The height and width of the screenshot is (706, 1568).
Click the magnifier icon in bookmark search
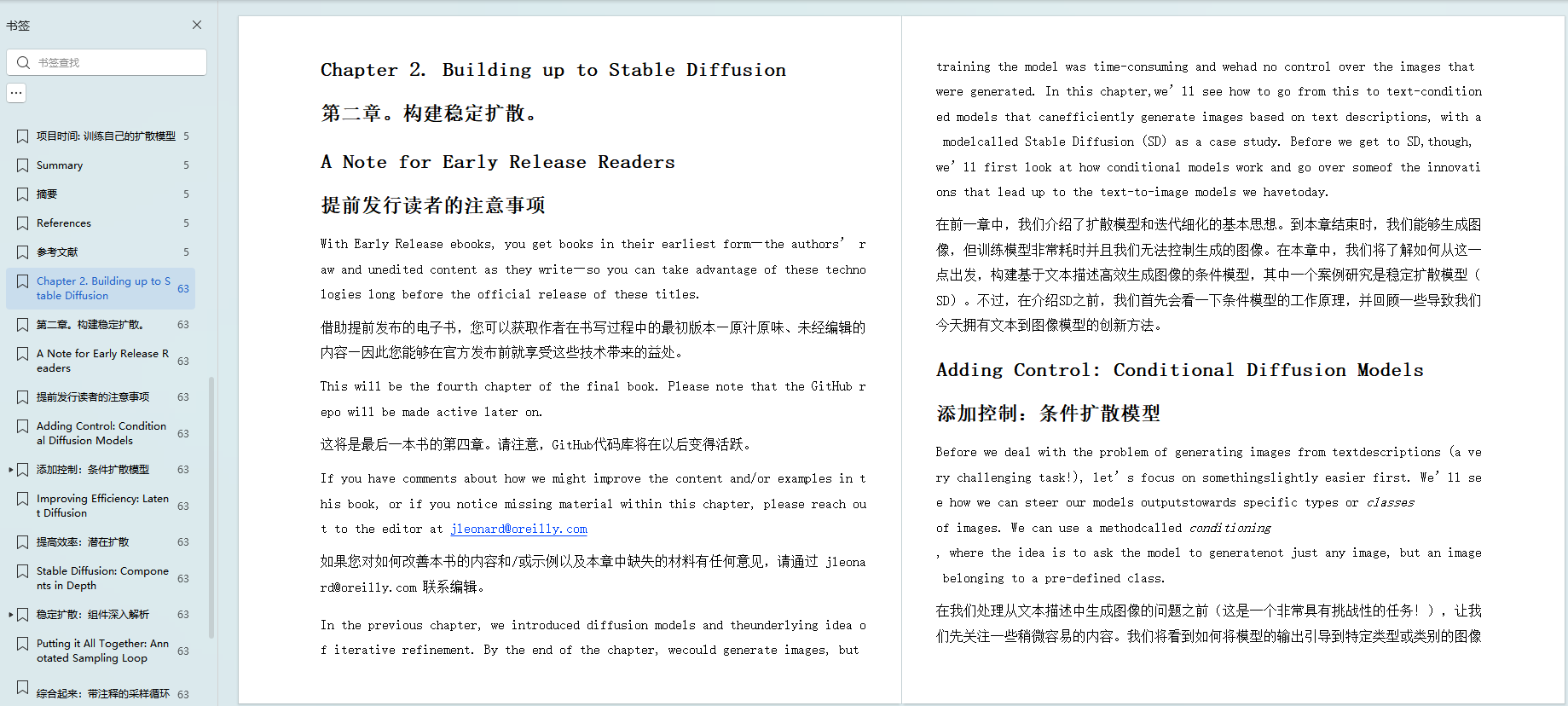click(23, 62)
